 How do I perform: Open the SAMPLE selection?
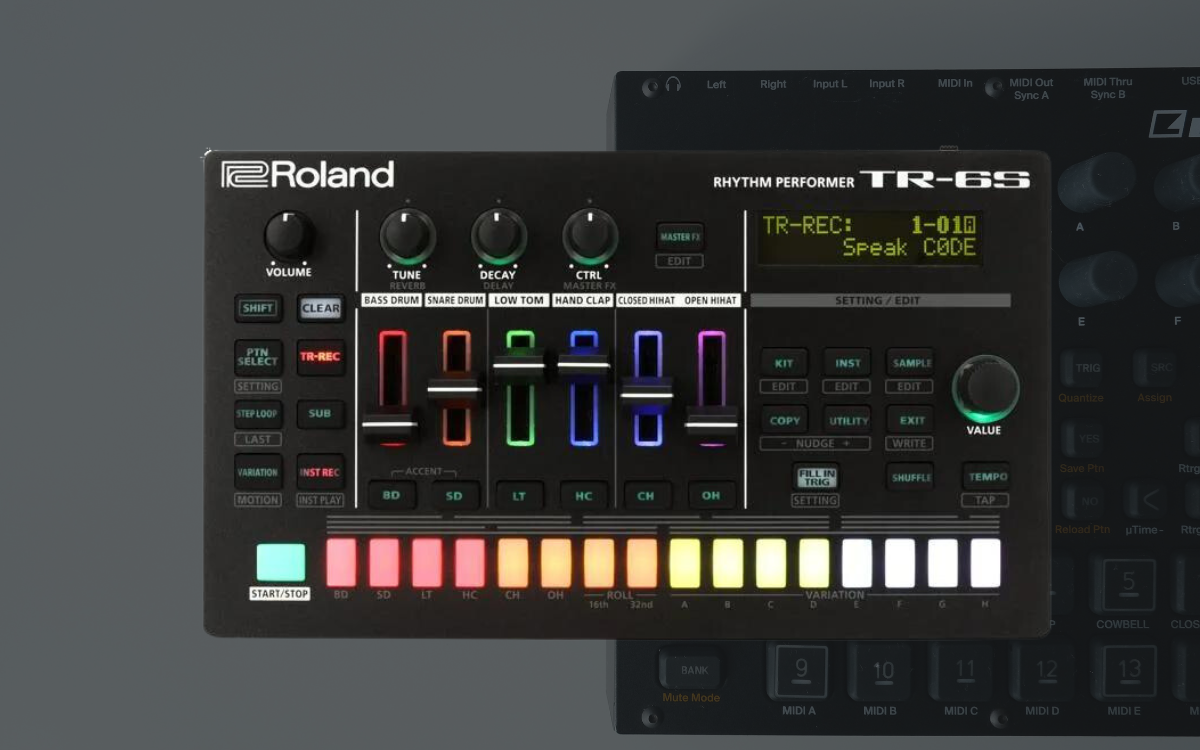[x=910, y=363]
